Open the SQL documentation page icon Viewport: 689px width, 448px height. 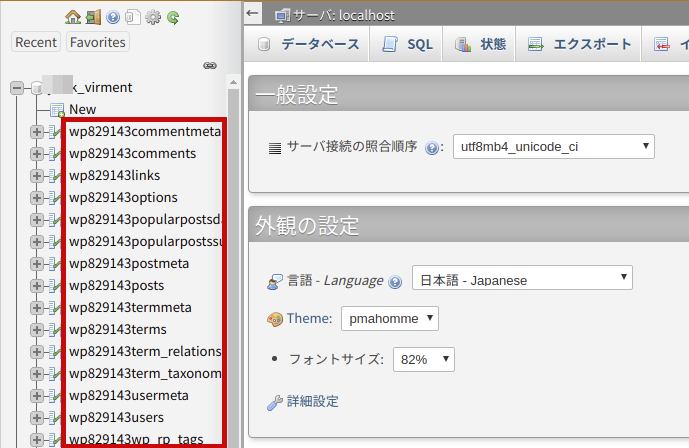coord(133,17)
